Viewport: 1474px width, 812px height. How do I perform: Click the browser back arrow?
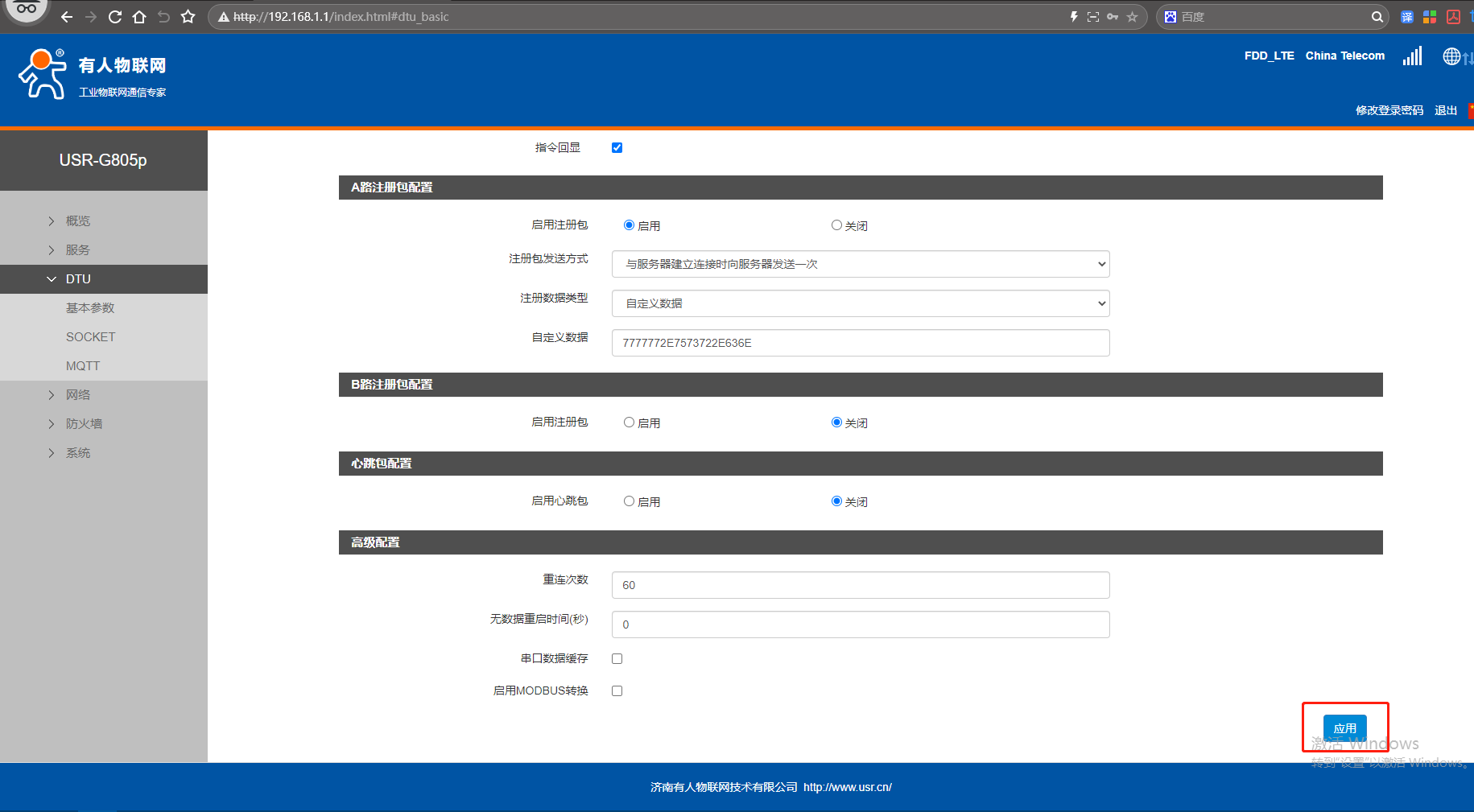click(67, 17)
